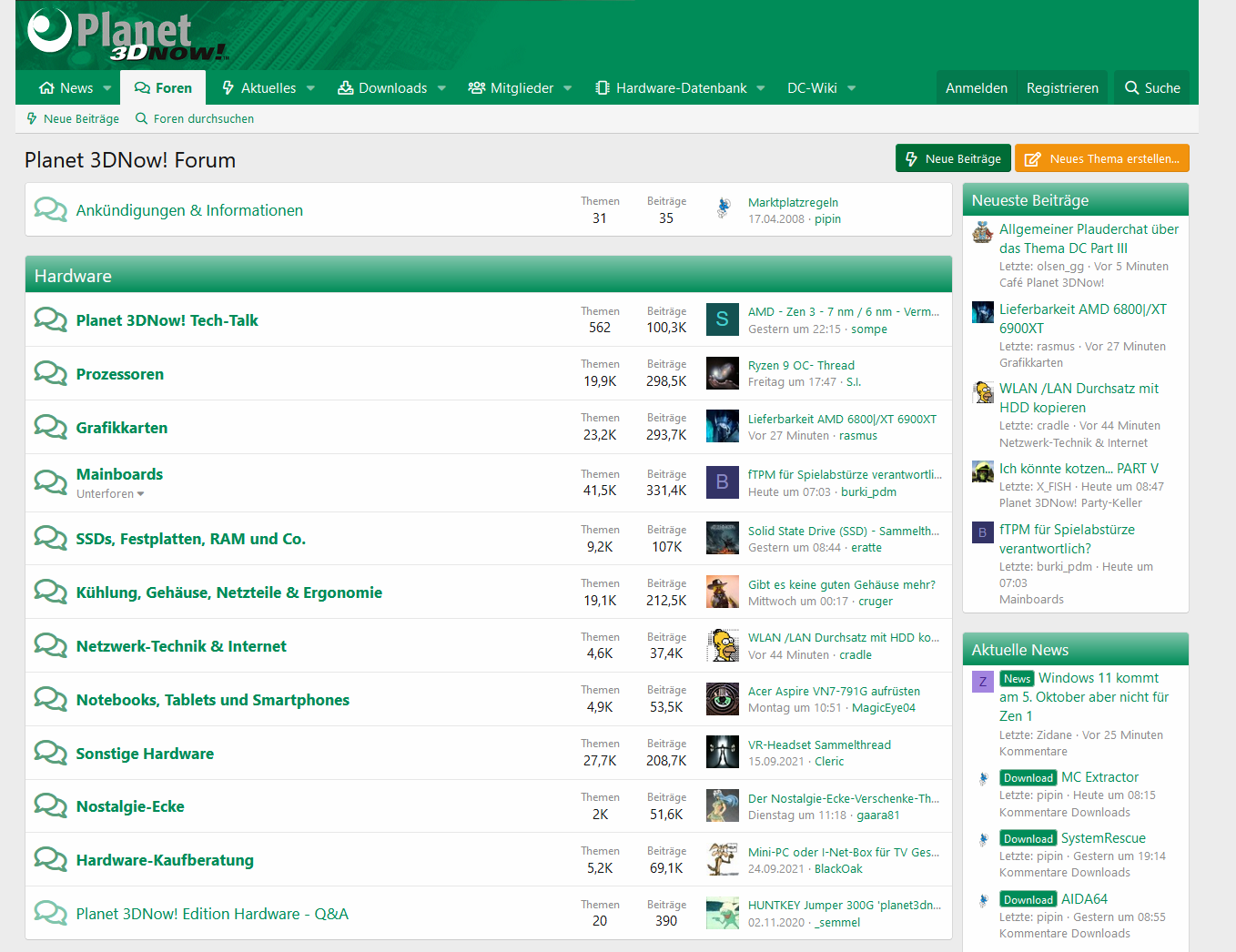
Task: Click the Anmelden login link
Action: [x=977, y=88]
